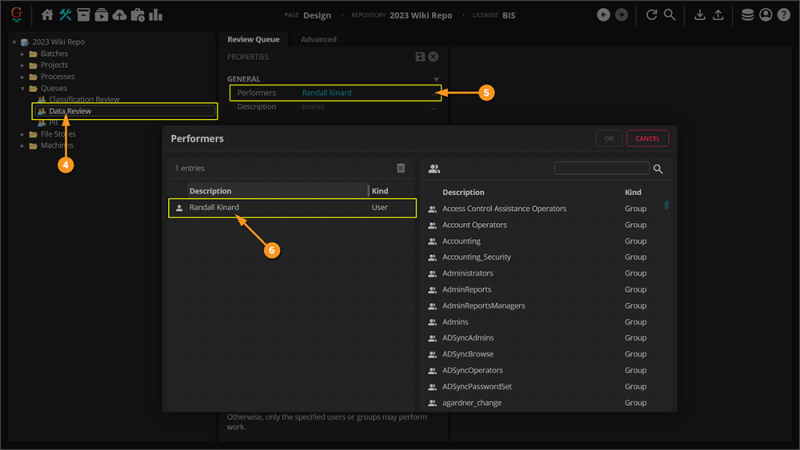The image size is (800, 450).
Task: Click the Cancel button in Performers dialog
Action: click(x=647, y=138)
